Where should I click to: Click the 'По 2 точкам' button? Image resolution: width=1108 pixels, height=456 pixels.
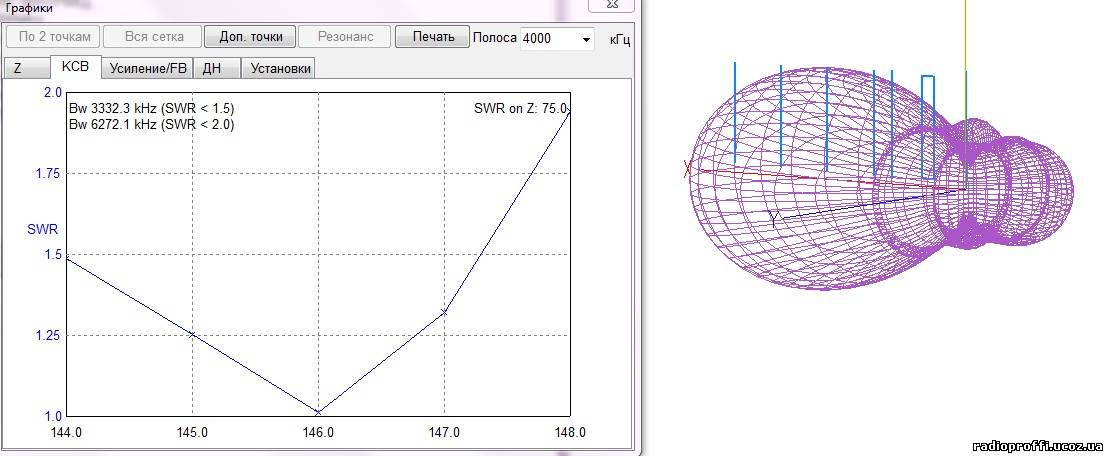point(54,37)
